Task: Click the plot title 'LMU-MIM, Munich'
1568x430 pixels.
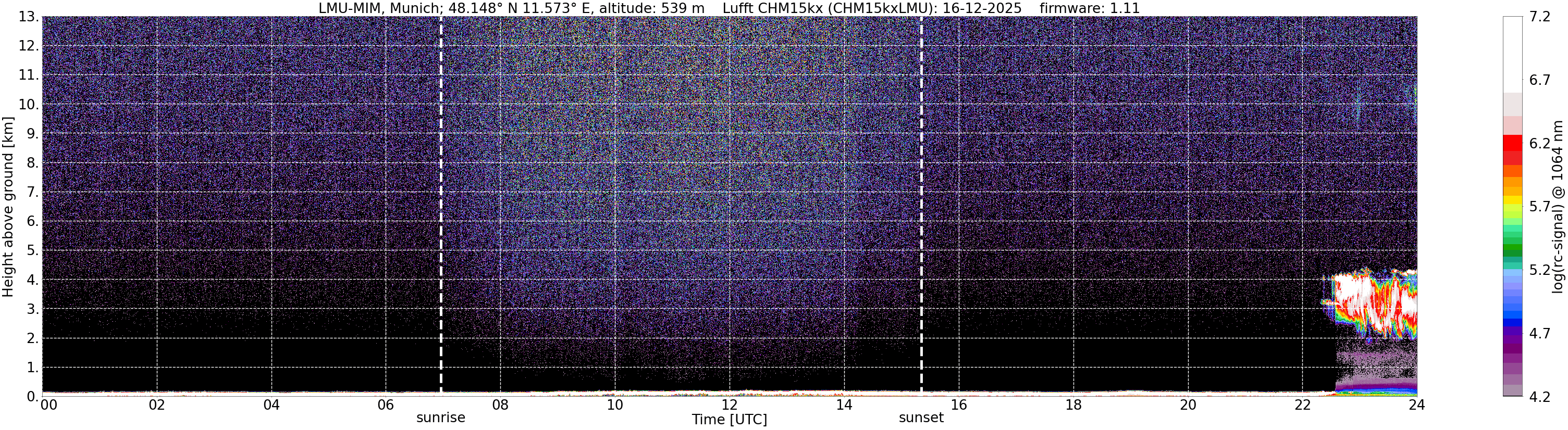Action: coord(379,8)
